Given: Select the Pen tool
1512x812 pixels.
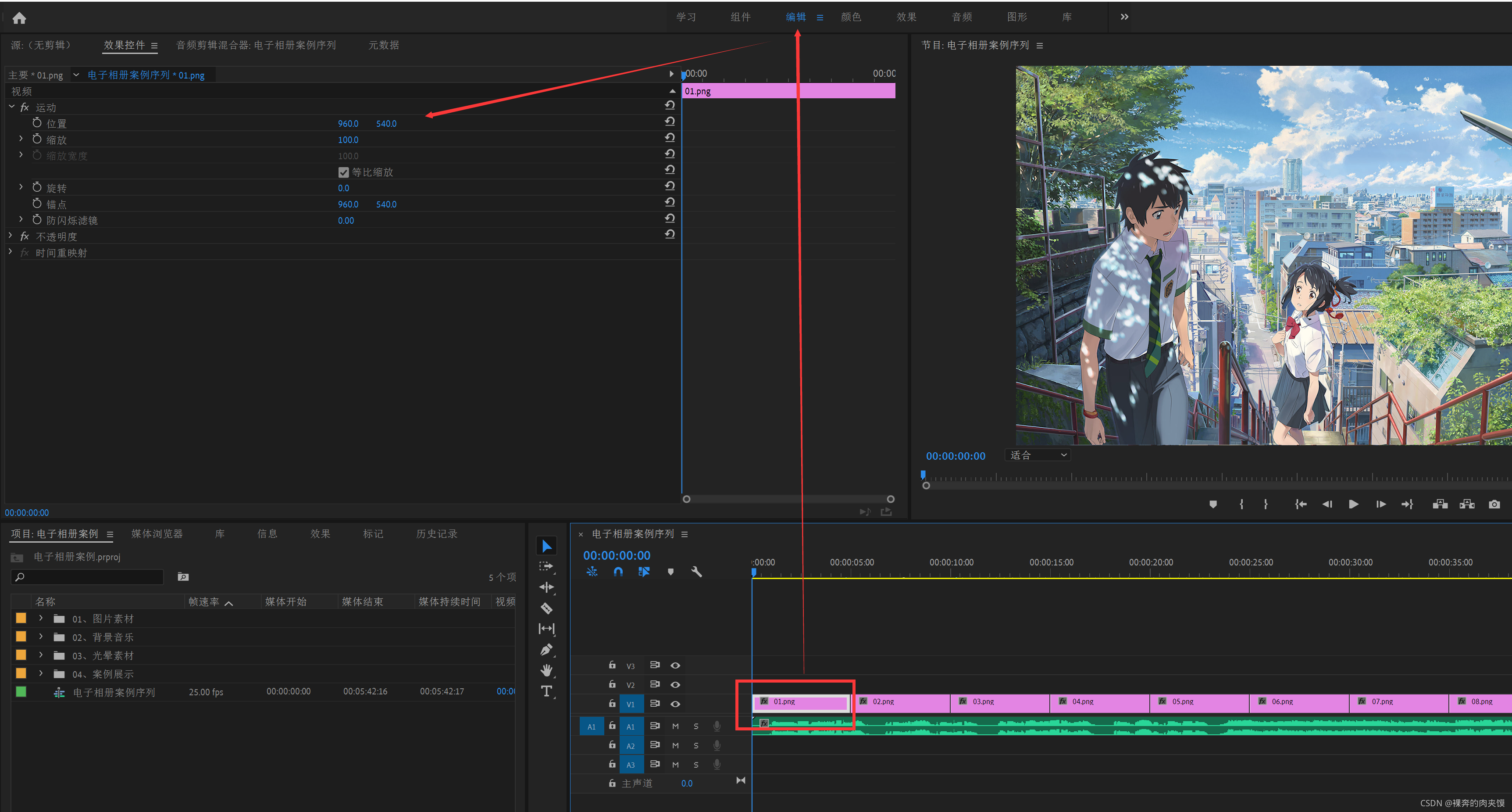Looking at the screenshot, I should click(x=546, y=649).
